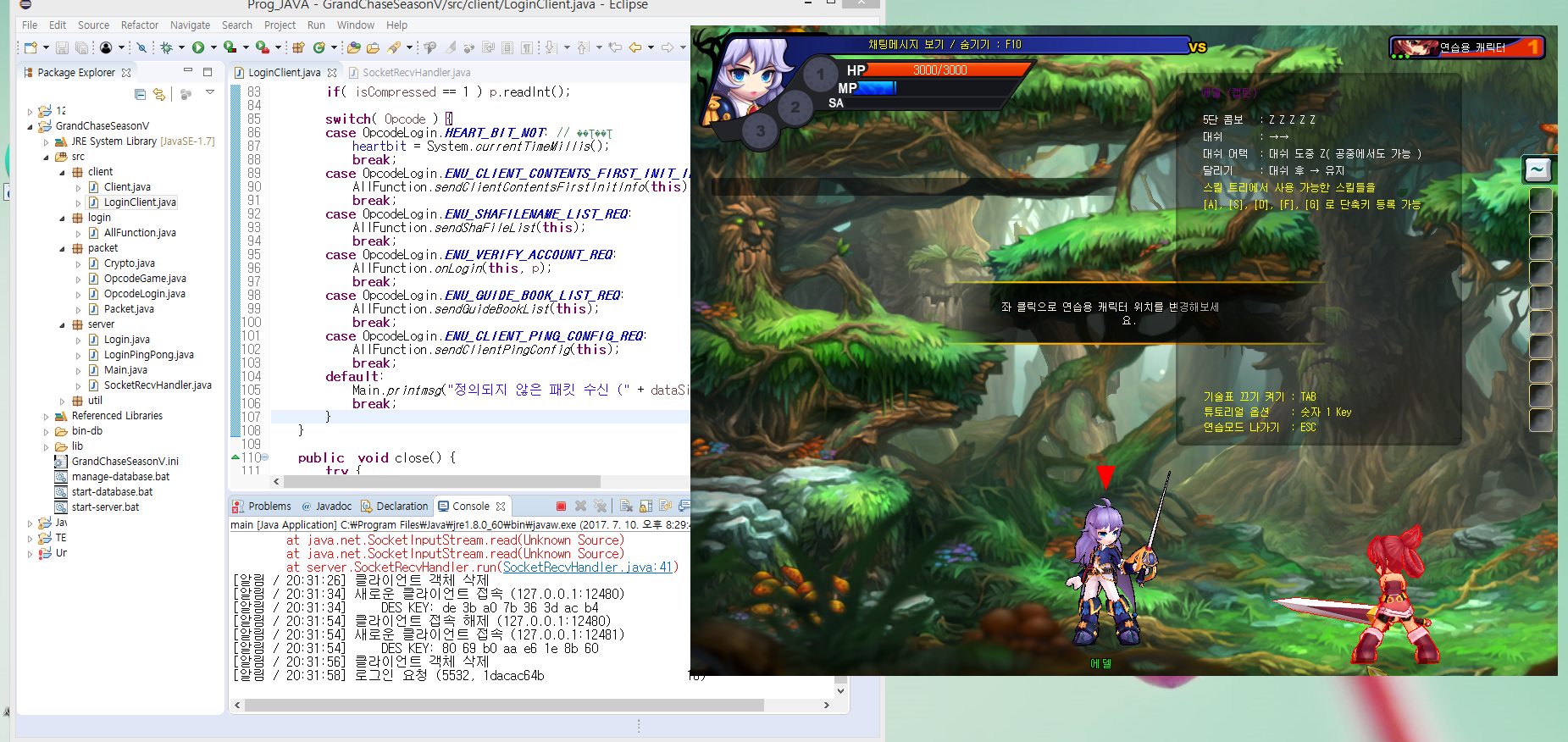
Task: Collapse the client package node
Action: pos(62,172)
